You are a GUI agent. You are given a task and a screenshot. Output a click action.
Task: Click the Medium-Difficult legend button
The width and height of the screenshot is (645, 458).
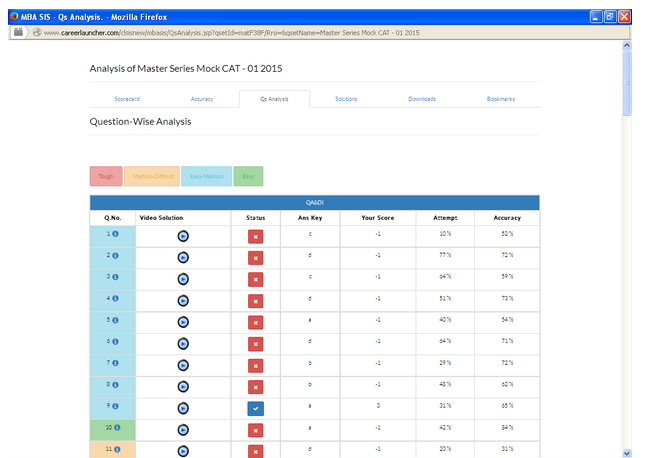(x=152, y=176)
